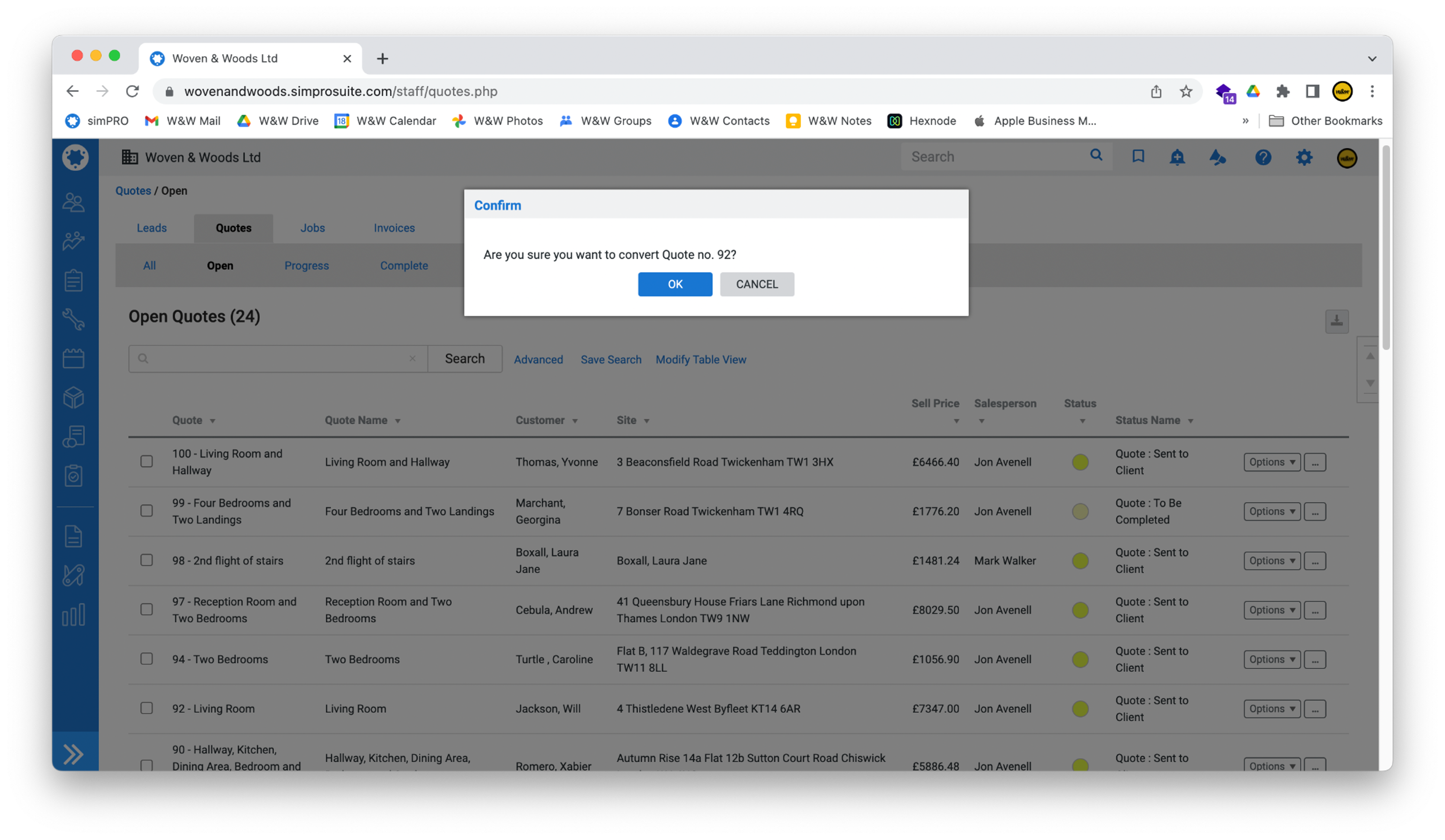1445x840 pixels.
Task: Open the blue help question mark icon
Action: coord(1262,157)
